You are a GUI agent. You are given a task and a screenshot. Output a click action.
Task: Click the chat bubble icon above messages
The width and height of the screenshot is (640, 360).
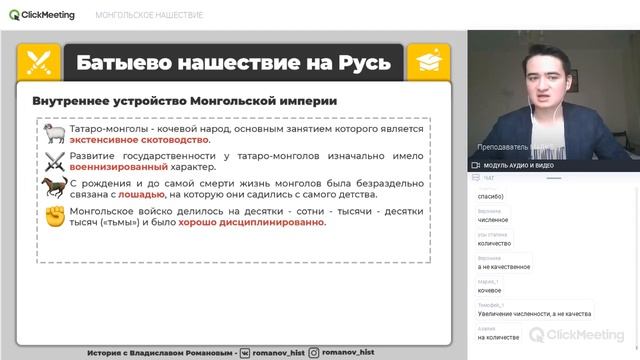click(476, 178)
